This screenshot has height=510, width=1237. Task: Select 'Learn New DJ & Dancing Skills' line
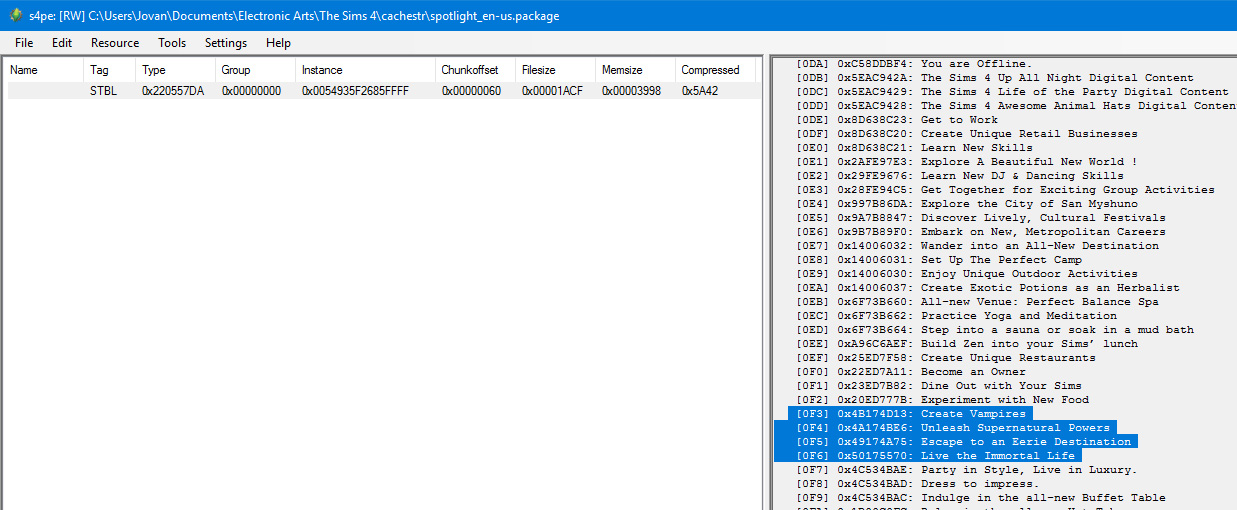960,176
